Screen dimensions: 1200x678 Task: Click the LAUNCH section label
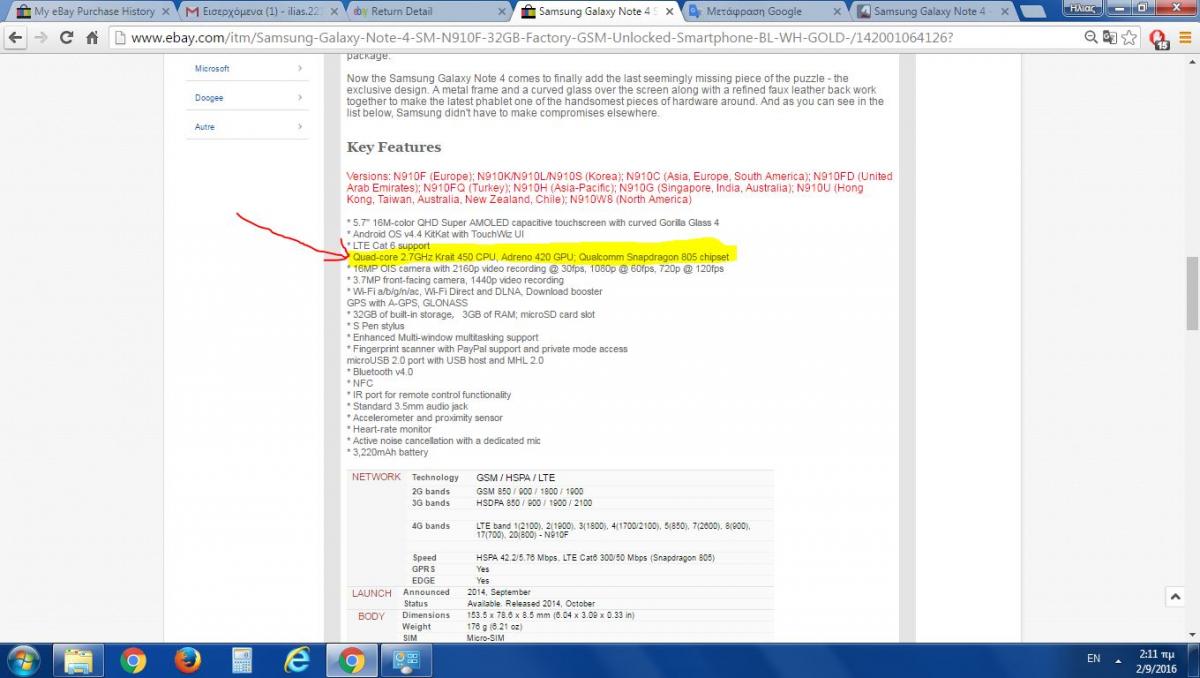(x=371, y=593)
